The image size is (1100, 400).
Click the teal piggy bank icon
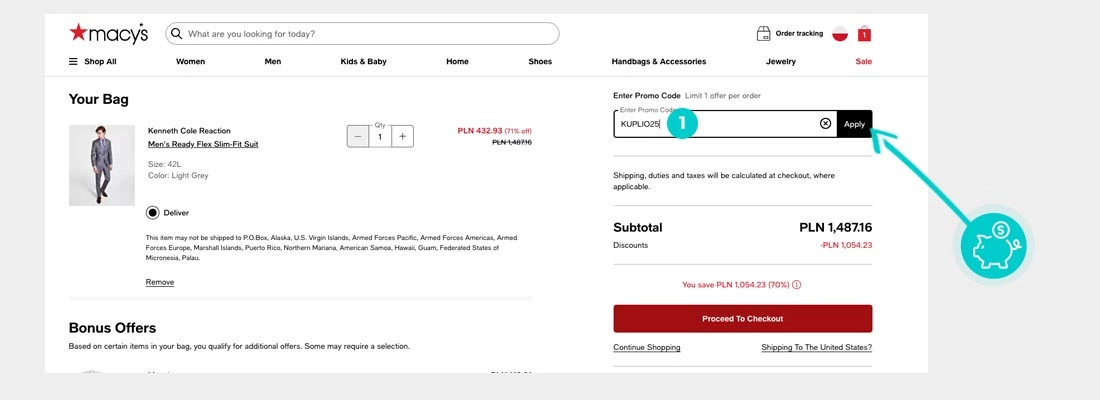click(x=993, y=245)
